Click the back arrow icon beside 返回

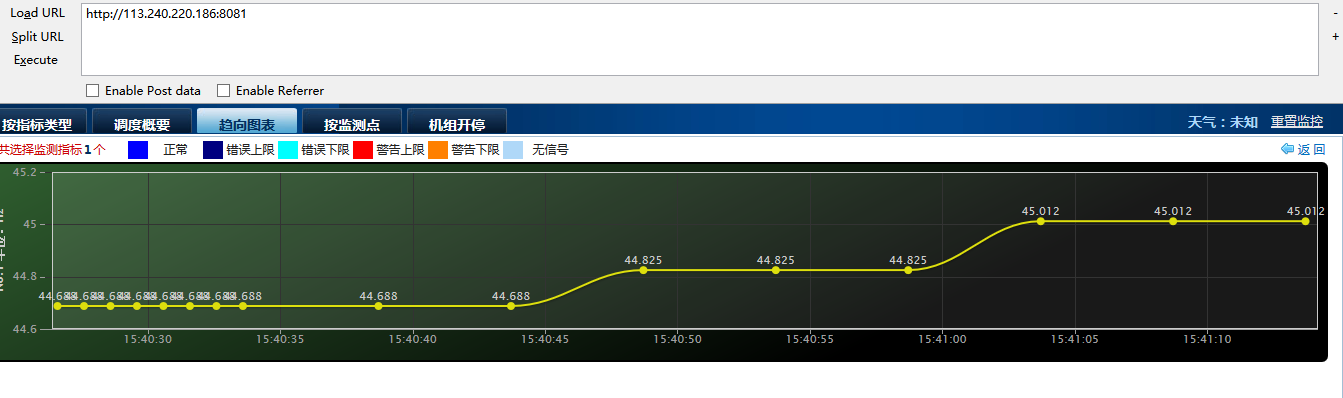click(1288, 149)
